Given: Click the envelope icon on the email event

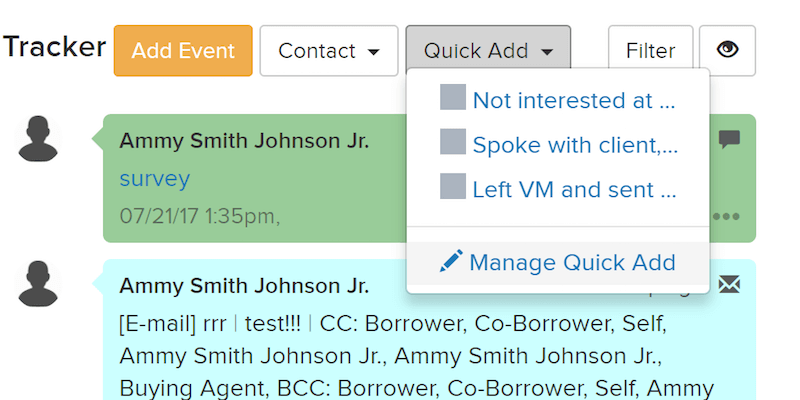Looking at the screenshot, I should tap(729, 285).
